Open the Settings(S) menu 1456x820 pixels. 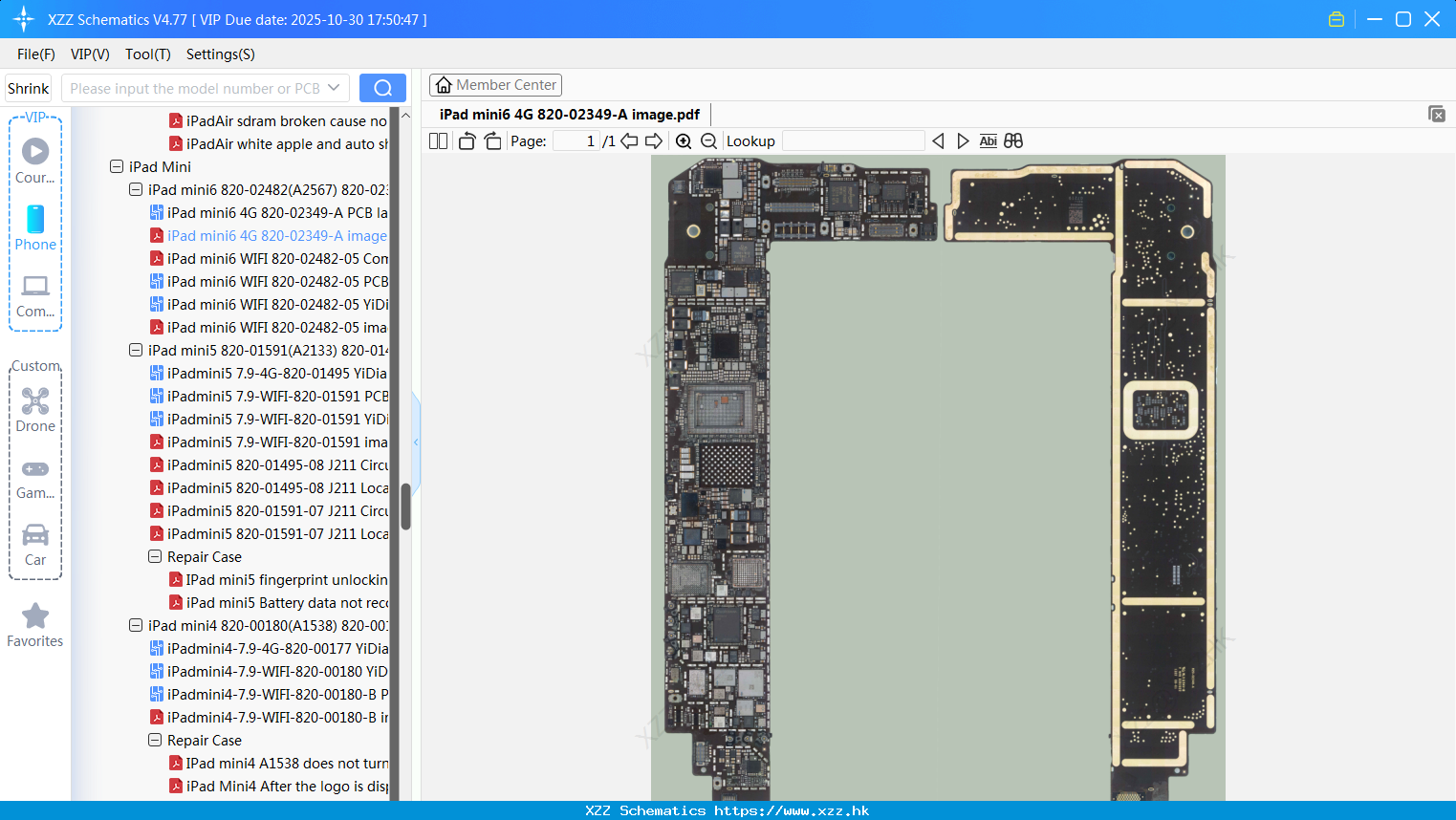point(221,54)
